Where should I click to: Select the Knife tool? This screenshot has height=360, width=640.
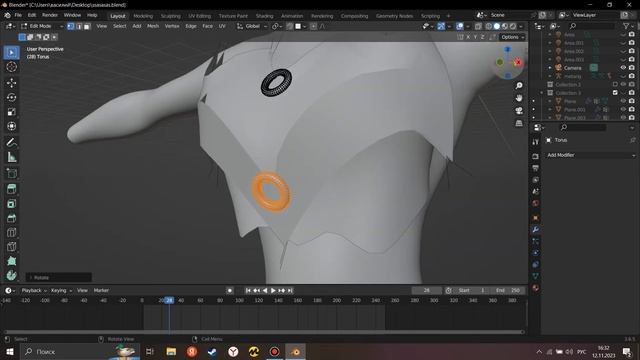pyautogui.click(x=11, y=247)
